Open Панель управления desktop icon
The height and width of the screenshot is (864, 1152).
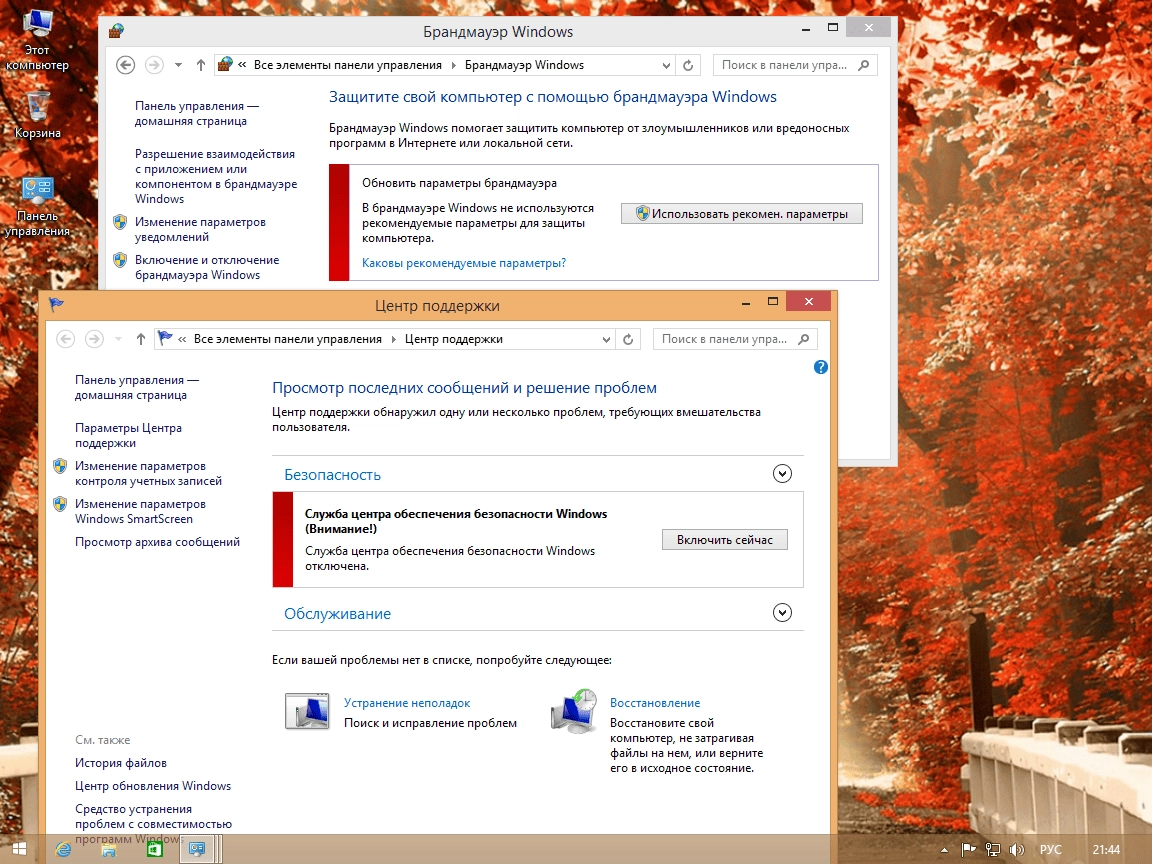coord(37,207)
